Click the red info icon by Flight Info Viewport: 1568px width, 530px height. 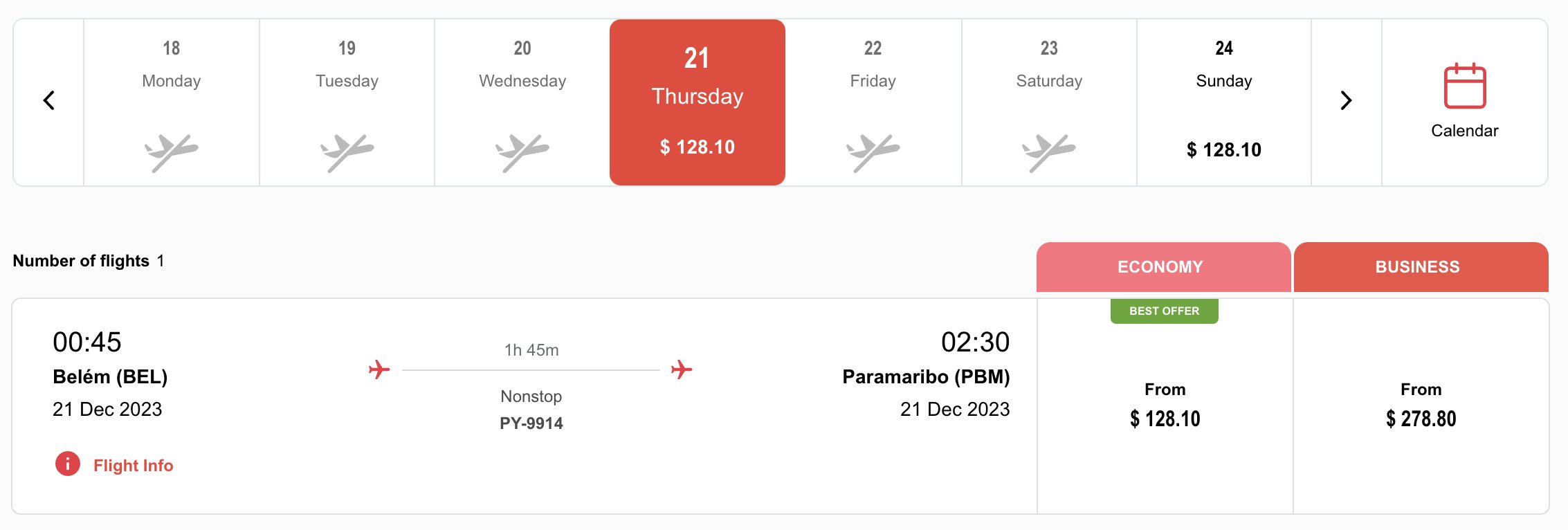[68, 464]
